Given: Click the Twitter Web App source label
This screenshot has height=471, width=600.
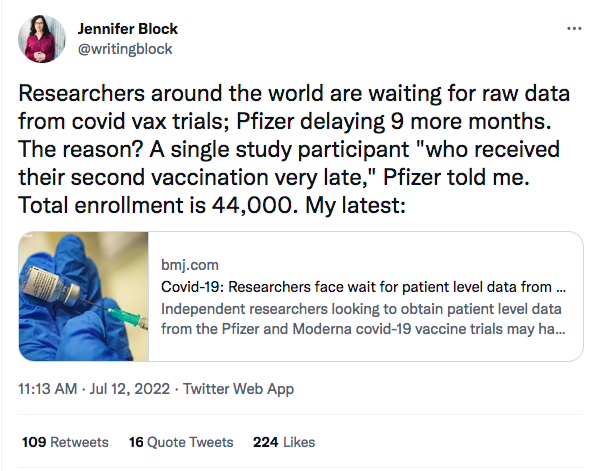Looking at the screenshot, I should click(238, 389).
